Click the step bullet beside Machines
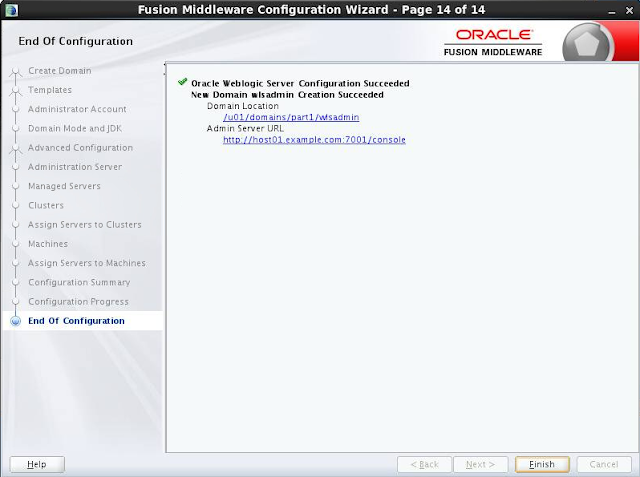Viewport: 640px width, 477px height. click(x=16, y=244)
